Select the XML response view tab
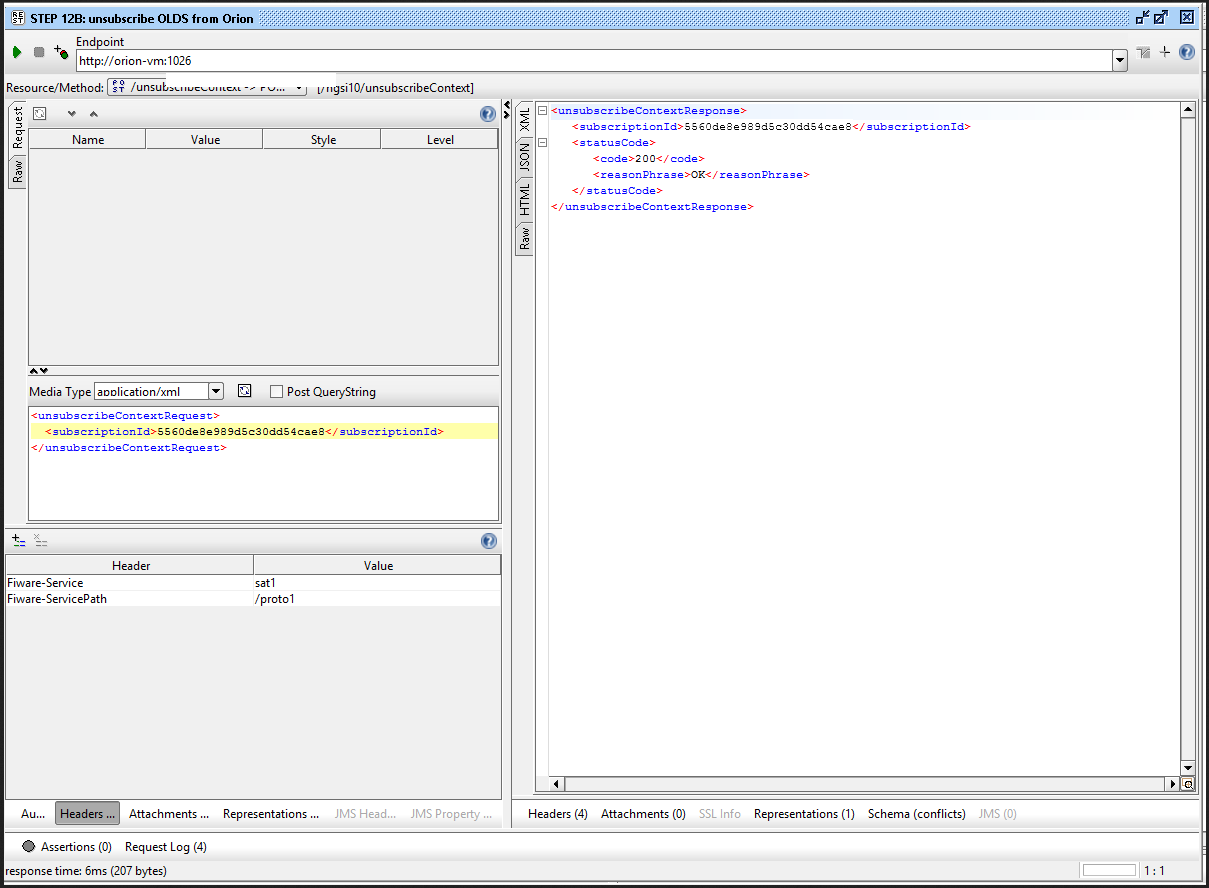The height and width of the screenshot is (888, 1209). pos(524,121)
